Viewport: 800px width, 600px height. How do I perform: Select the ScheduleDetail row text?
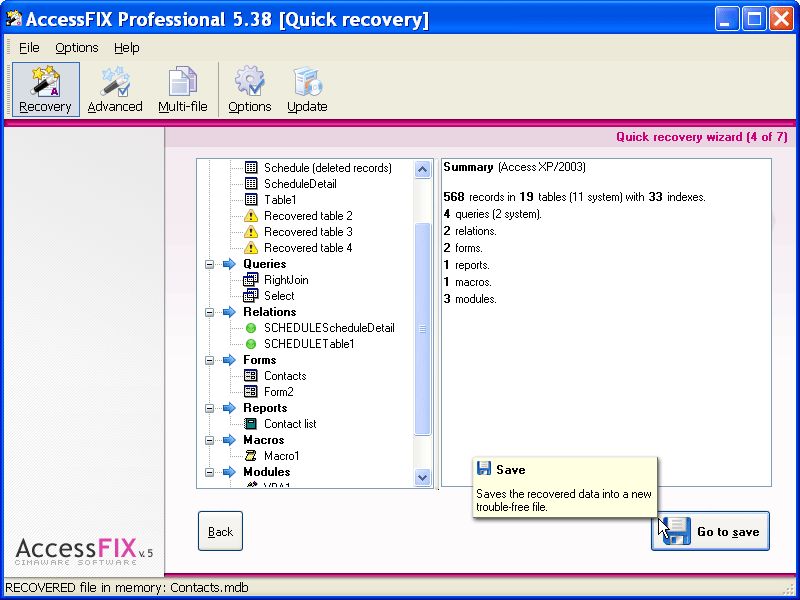(x=300, y=184)
